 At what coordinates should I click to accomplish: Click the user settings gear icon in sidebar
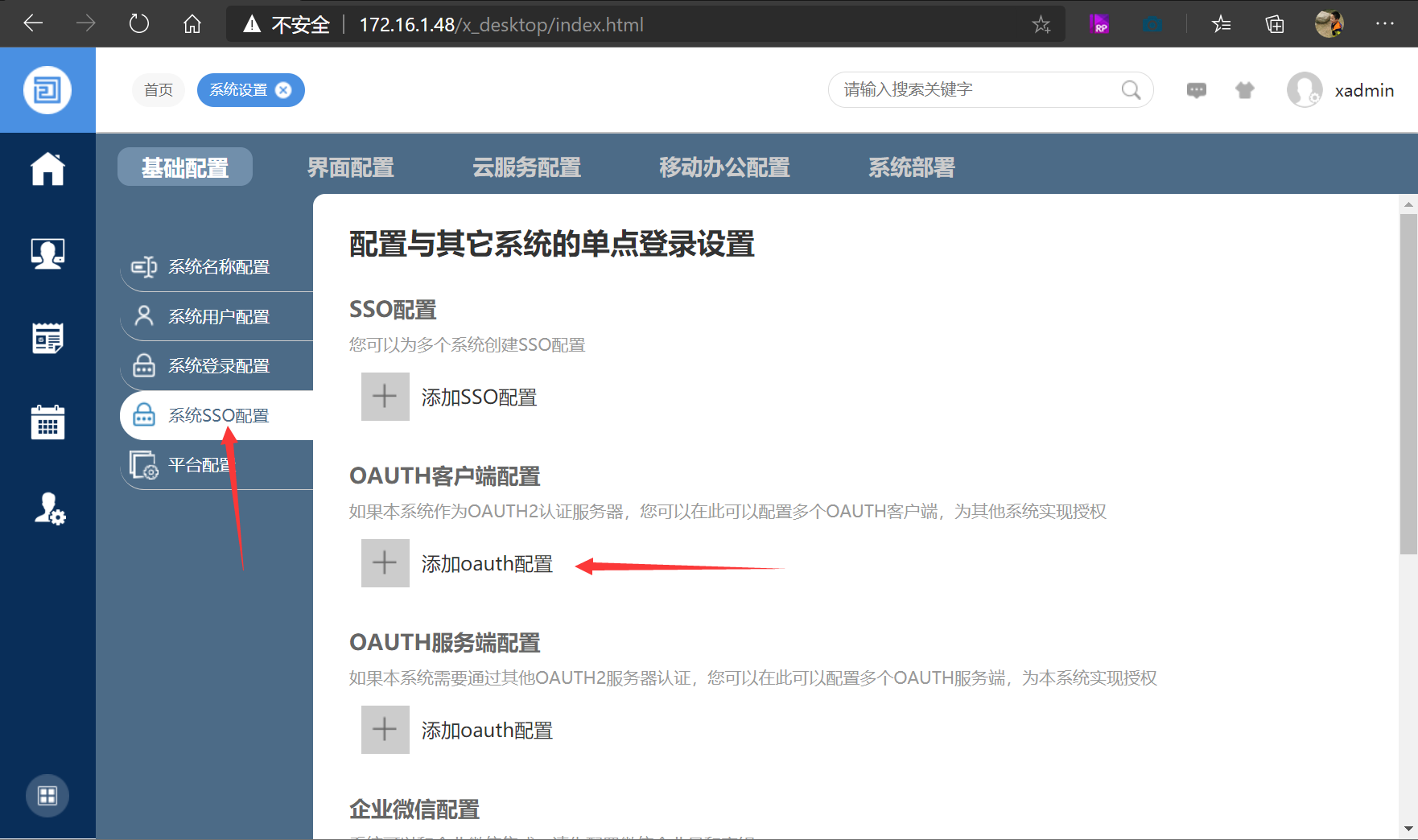click(x=49, y=509)
